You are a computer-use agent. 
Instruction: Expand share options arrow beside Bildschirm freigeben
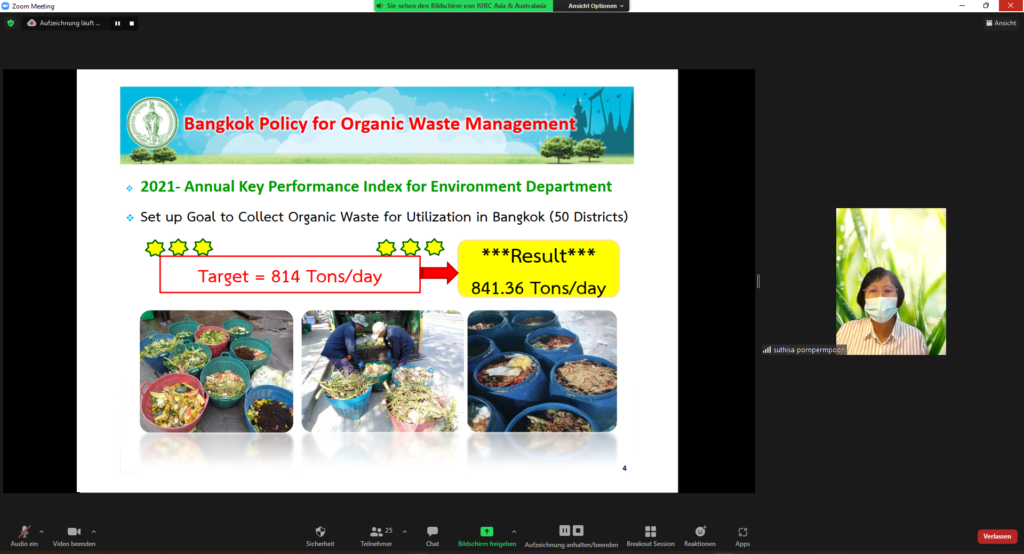(x=514, y=531)
